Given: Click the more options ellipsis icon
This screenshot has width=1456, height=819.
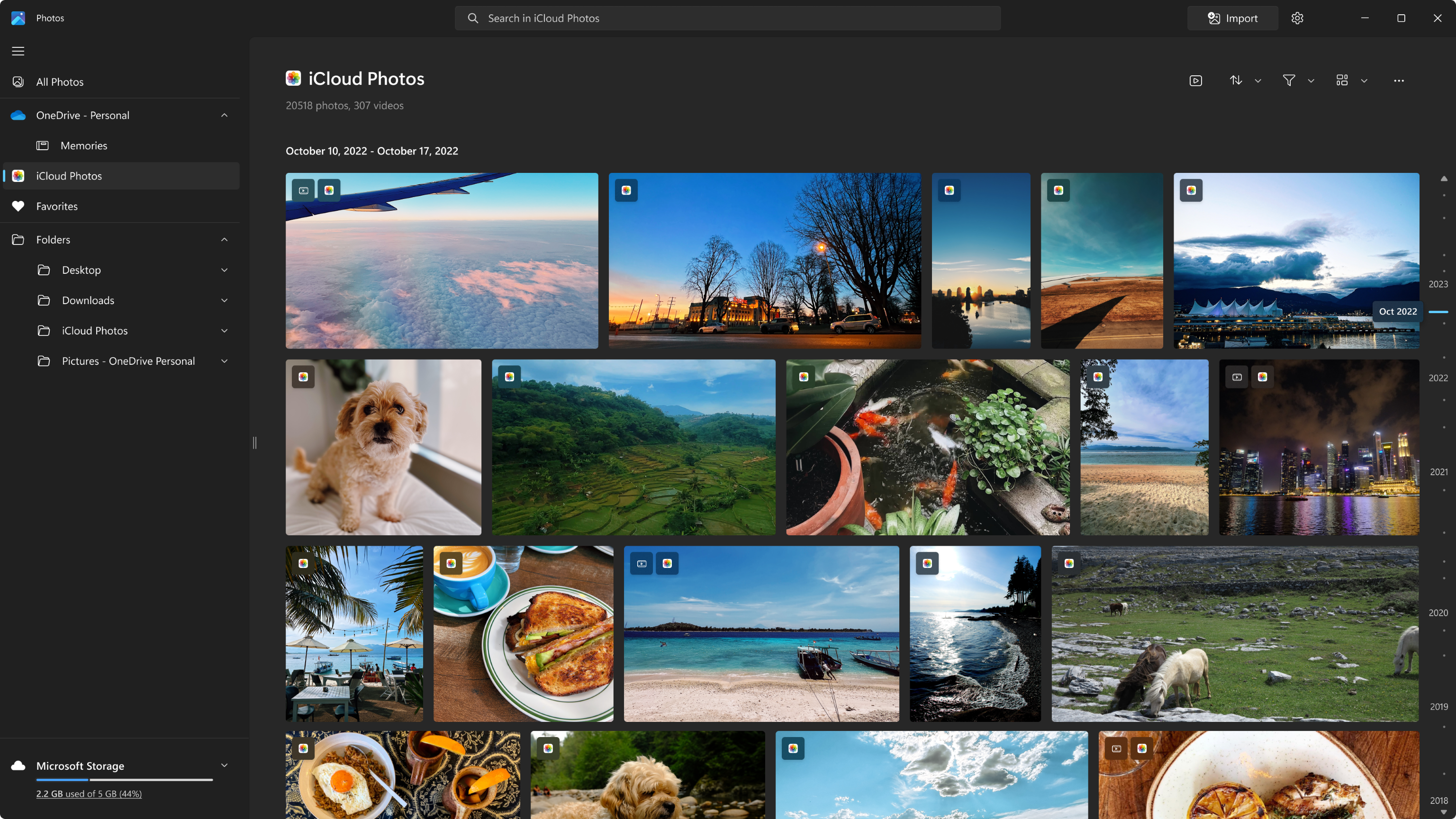Looking at the screenshot, I should pyautogui.click(x=1398, y=80).
